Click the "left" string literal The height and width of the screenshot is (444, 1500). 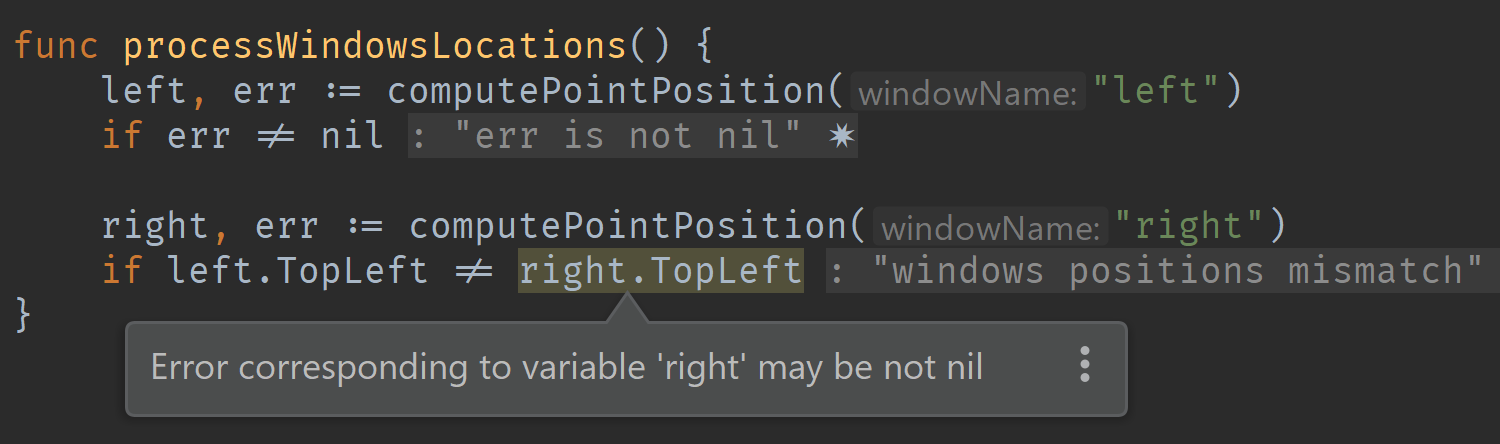pos(1156,91)
